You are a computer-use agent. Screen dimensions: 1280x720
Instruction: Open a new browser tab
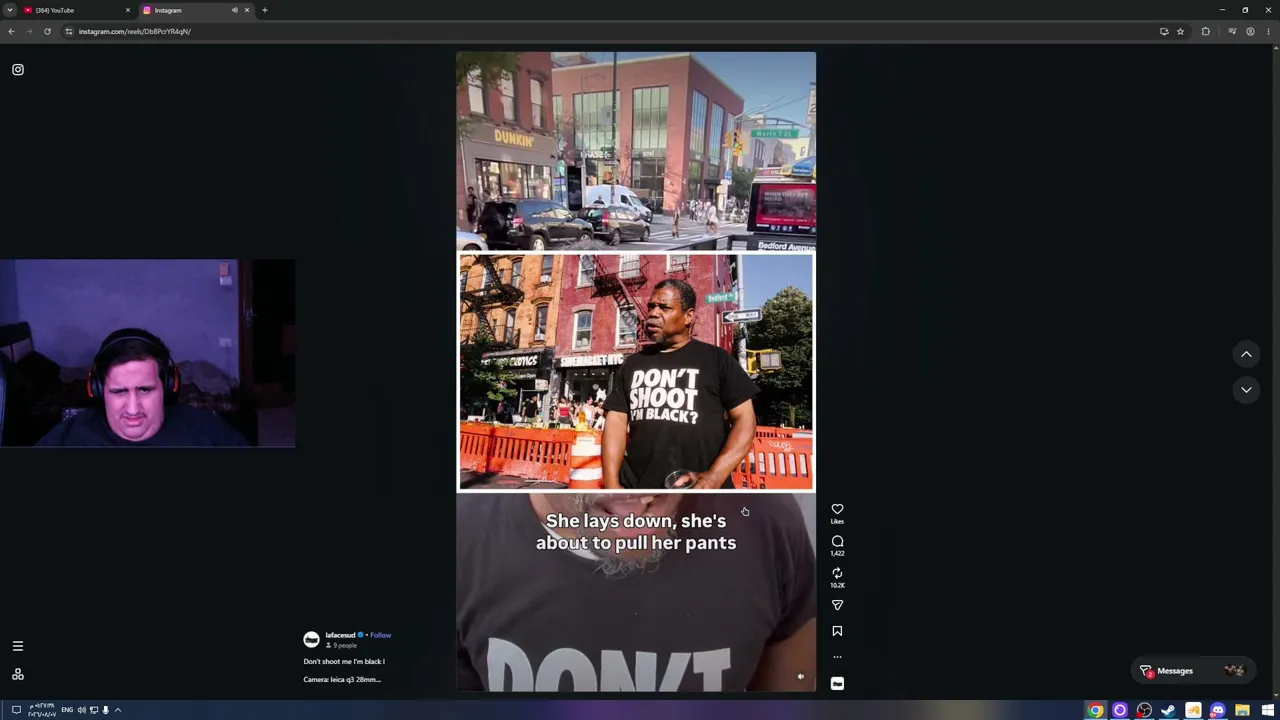[x=264, y=10]
